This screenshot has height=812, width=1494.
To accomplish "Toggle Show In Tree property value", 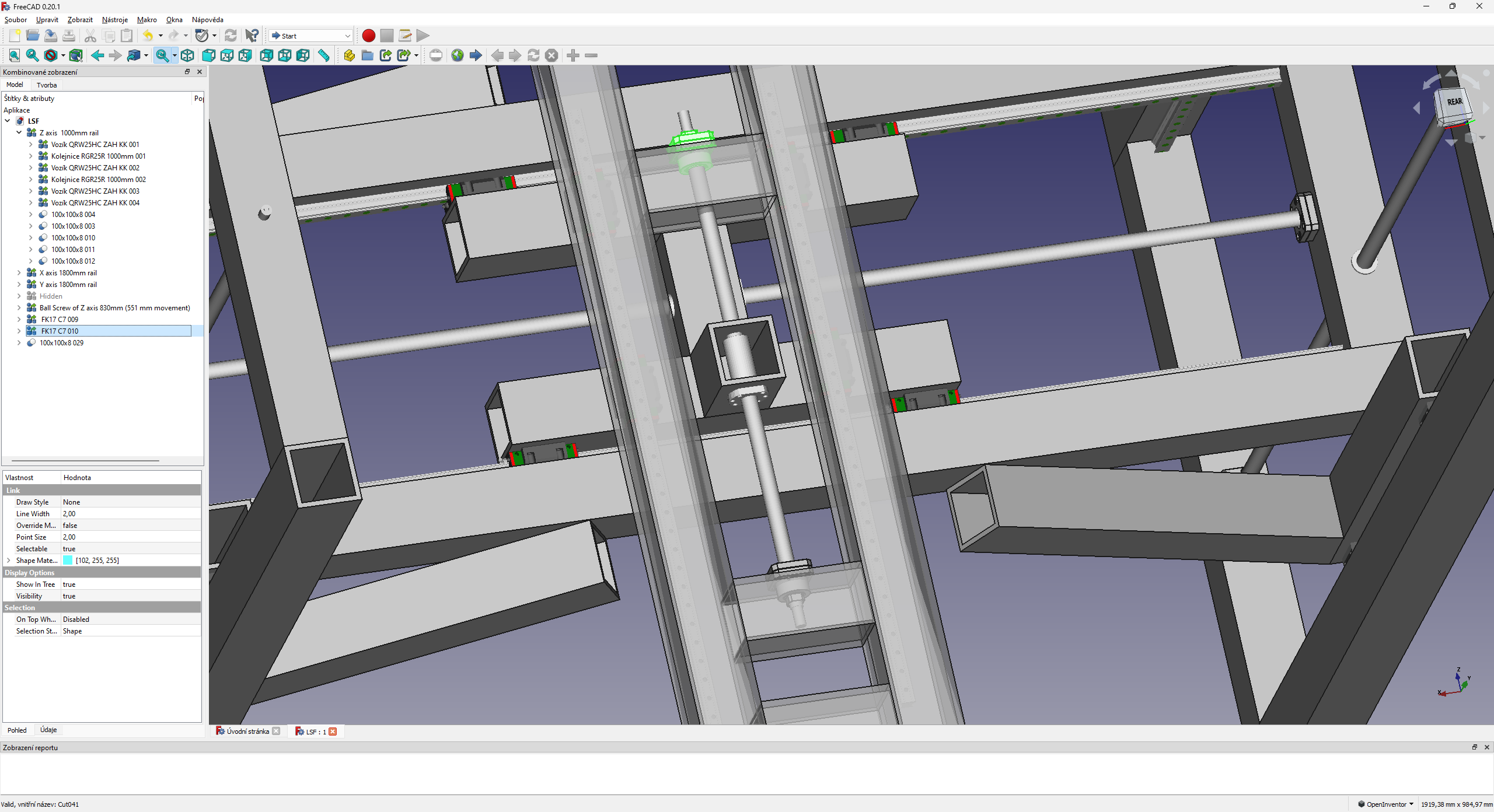I will [69, 584].
